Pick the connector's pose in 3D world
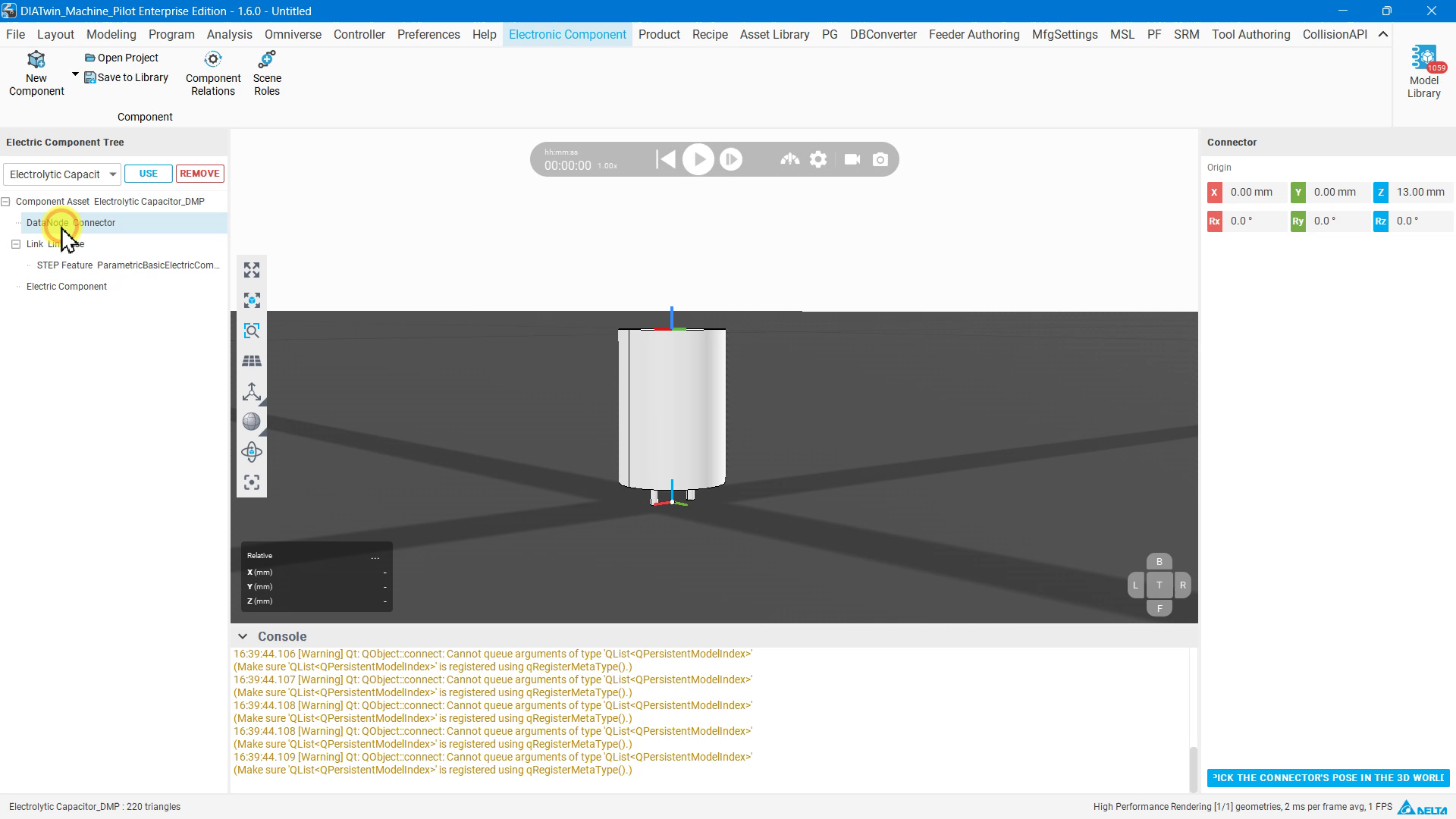 coord(1329,777)
